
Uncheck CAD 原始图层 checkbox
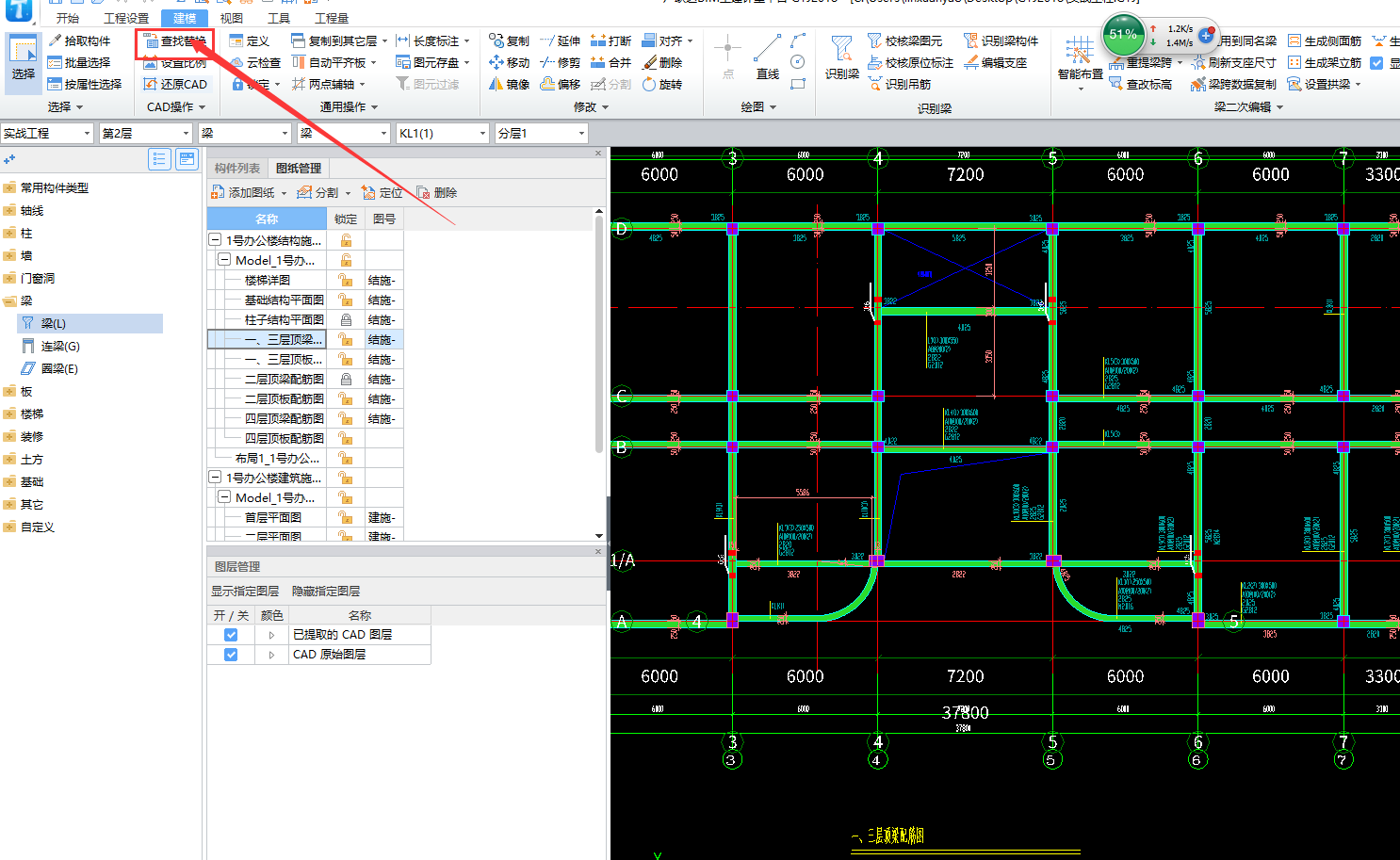[x=231, y=655]
